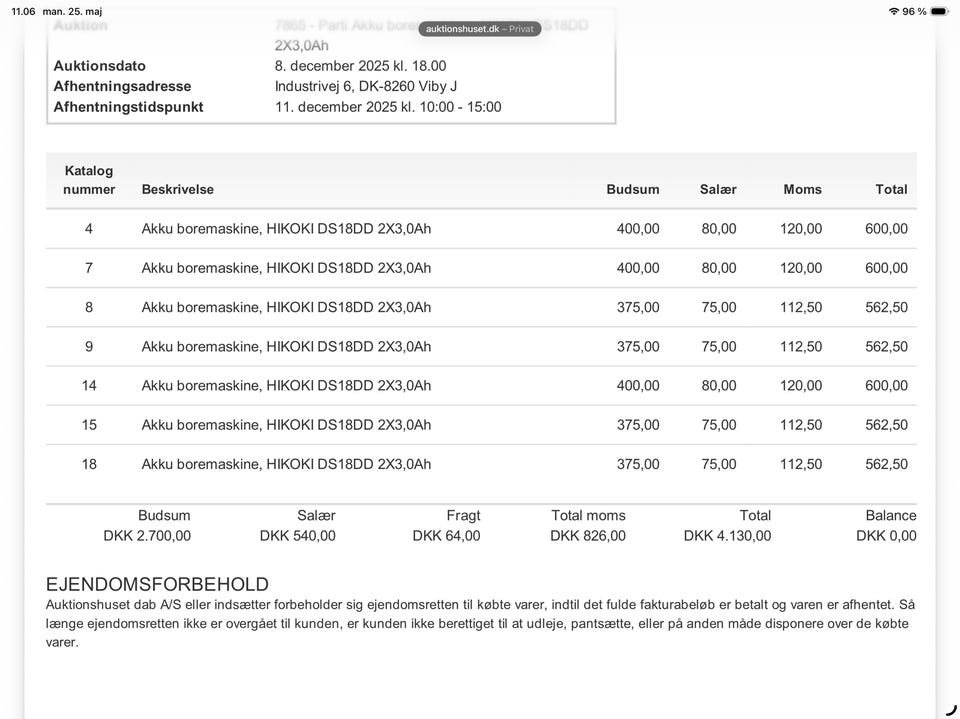Select description in catalog row 18
960x719 pixels.
(286, 464)
